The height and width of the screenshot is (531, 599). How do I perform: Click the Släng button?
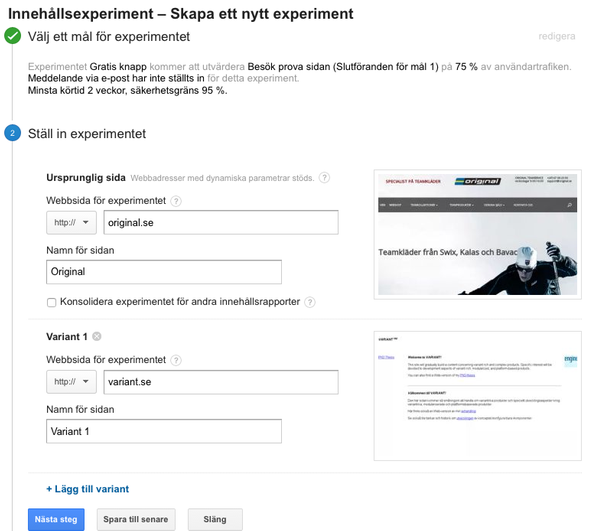[x=215, y=520]
